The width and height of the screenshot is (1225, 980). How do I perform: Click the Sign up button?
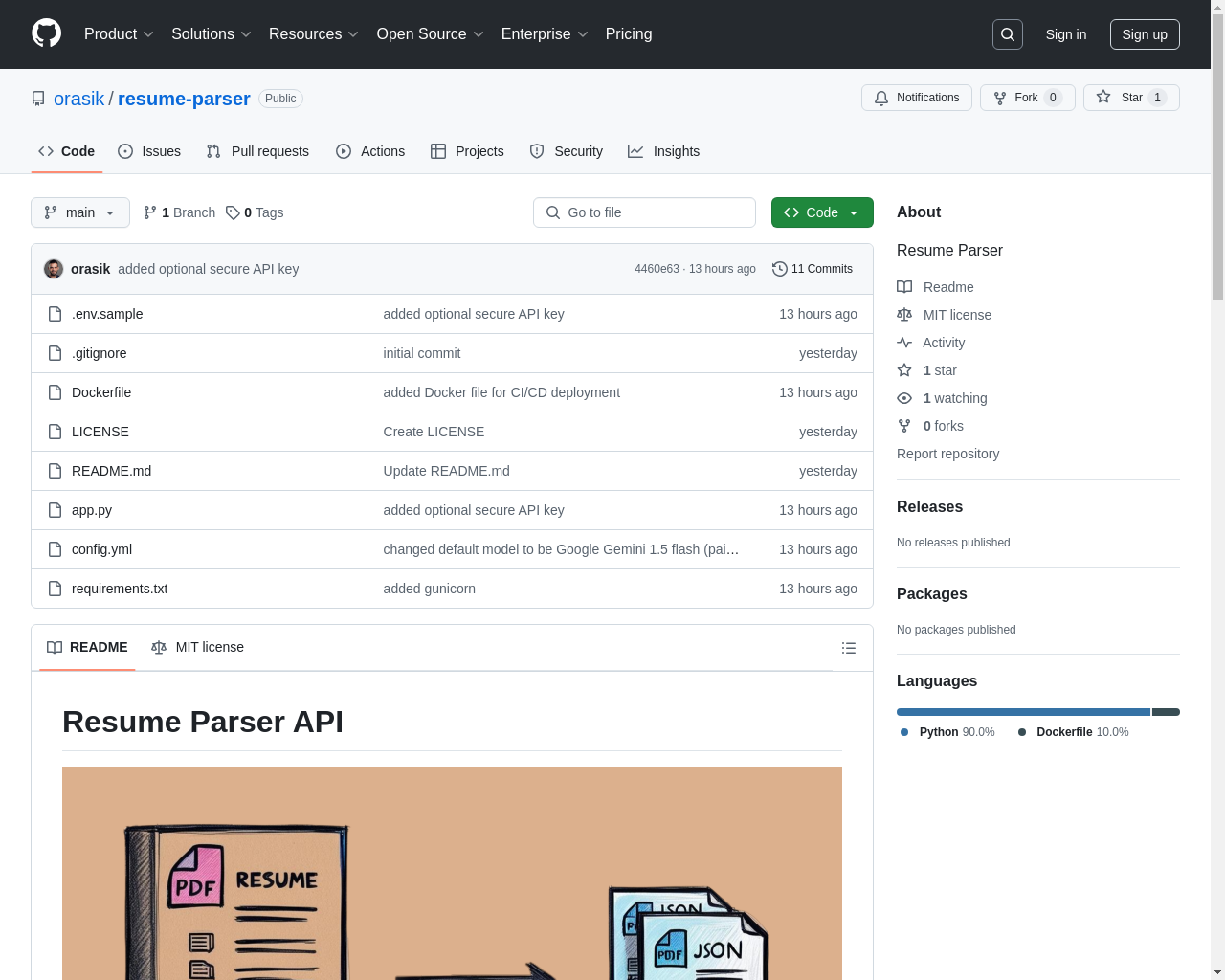tap(1145, 34)
